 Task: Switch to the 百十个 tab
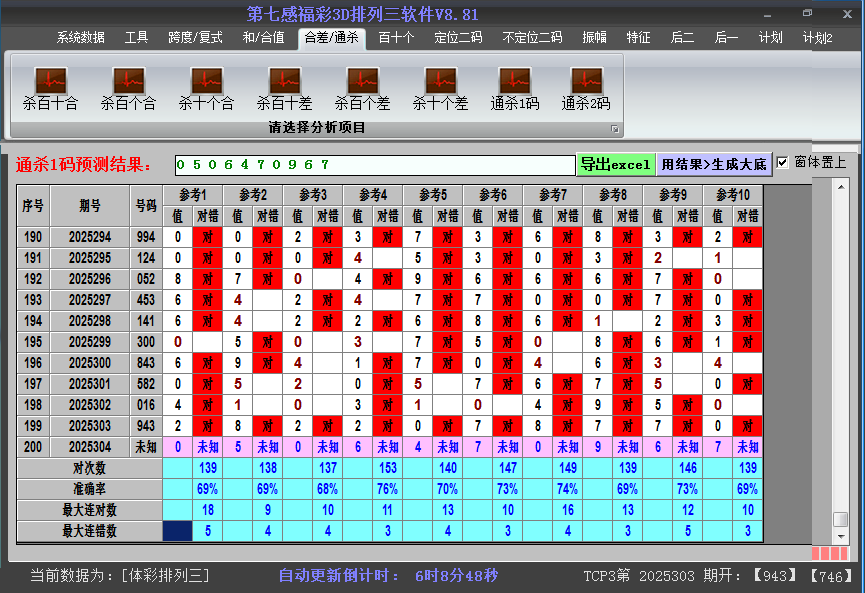(x=396, y=38)
